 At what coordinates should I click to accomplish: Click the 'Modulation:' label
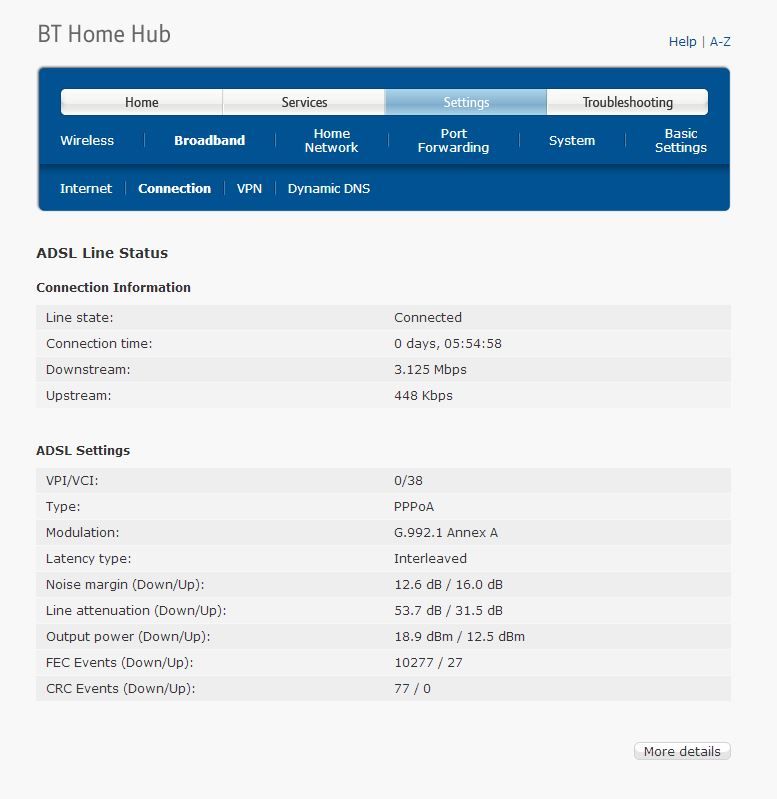click(x=83, y=532)
